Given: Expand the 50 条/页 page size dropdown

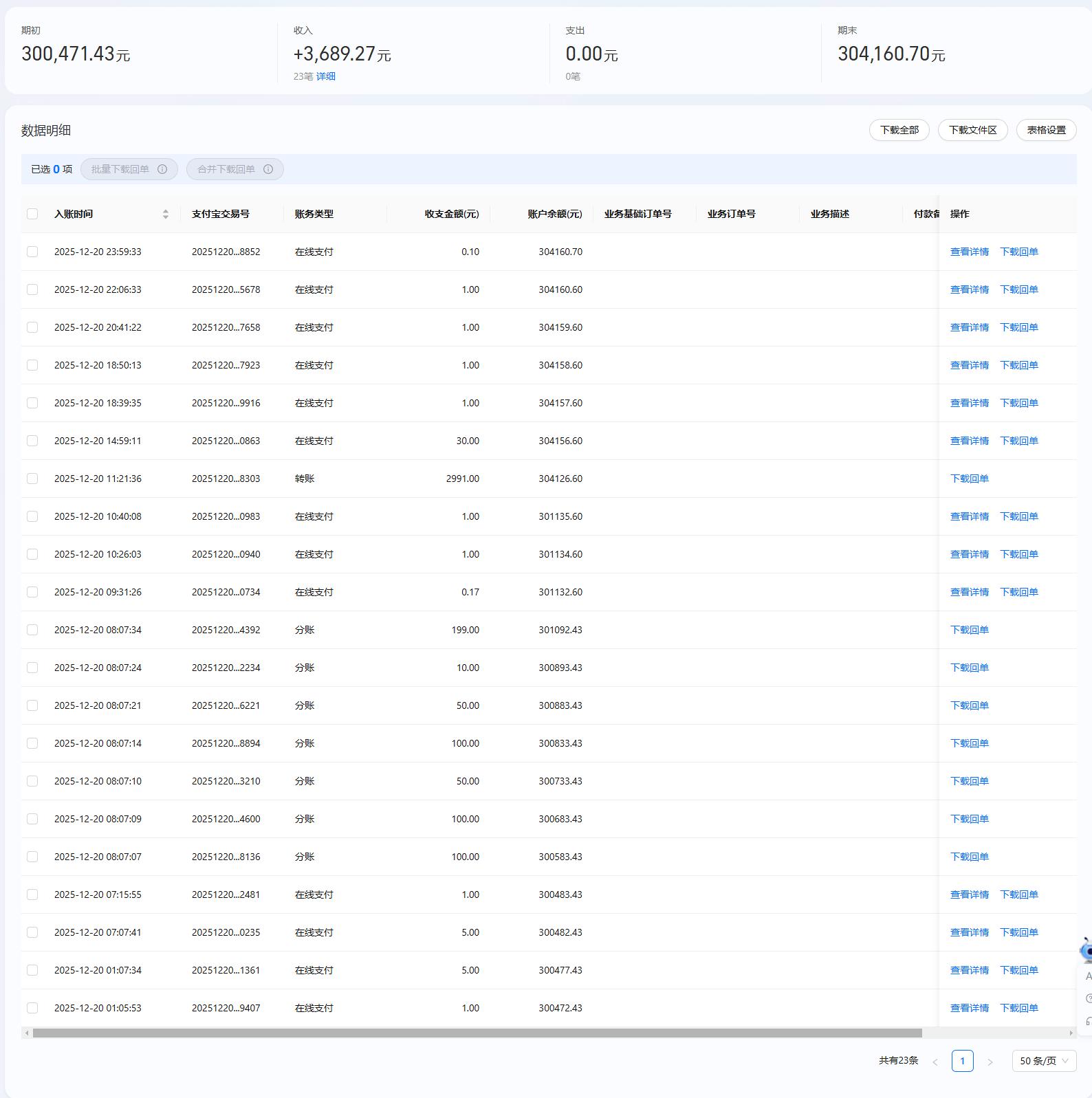Looking at the screenshot, I should point(1043,1061).
